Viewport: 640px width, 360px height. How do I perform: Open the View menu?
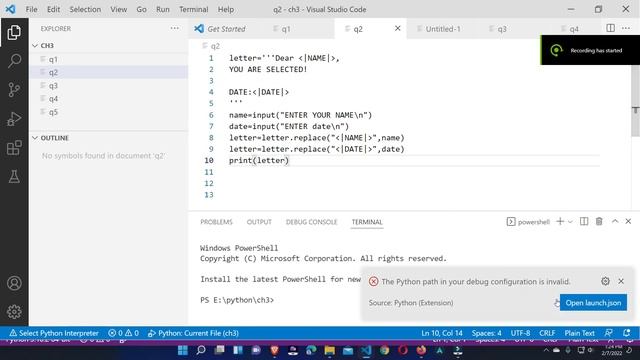pyautogui.click(x=118, y=9)
